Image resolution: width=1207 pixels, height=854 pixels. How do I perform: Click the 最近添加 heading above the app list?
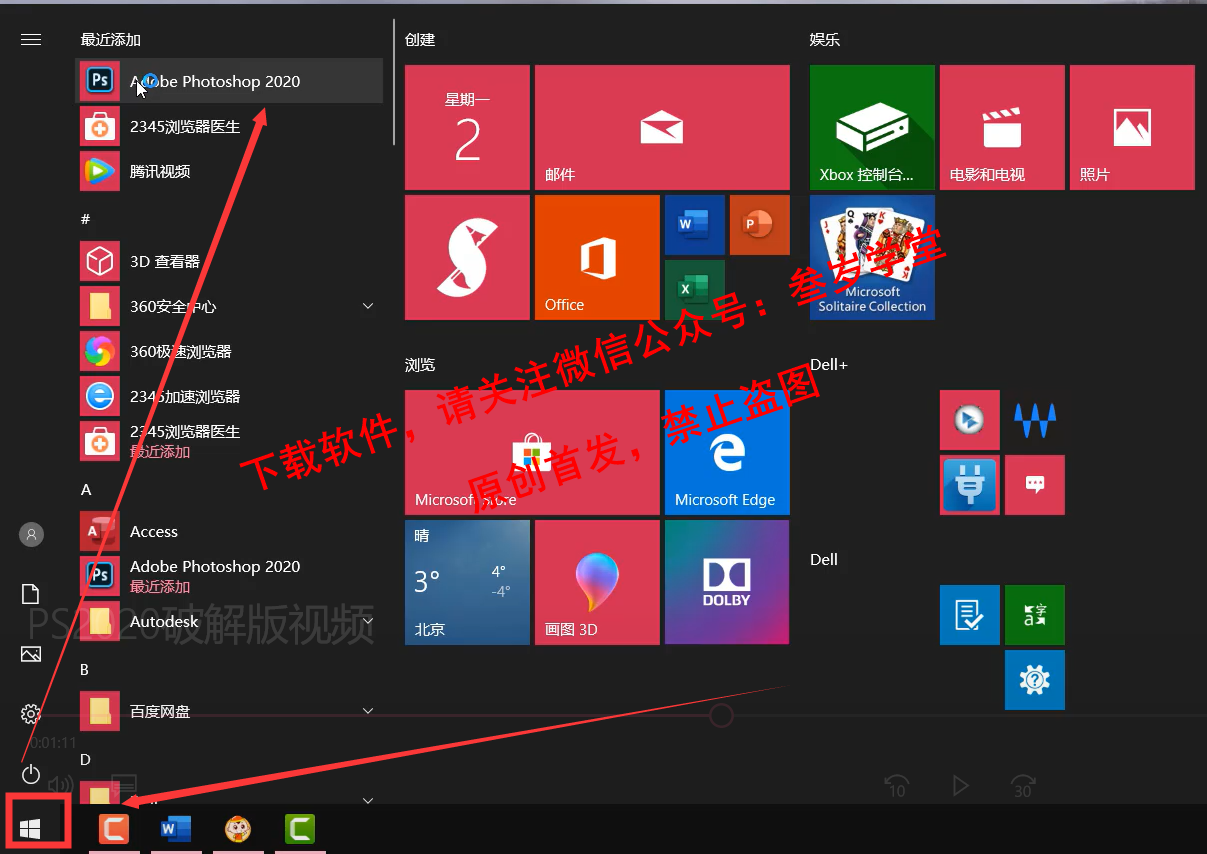[111, 40]
